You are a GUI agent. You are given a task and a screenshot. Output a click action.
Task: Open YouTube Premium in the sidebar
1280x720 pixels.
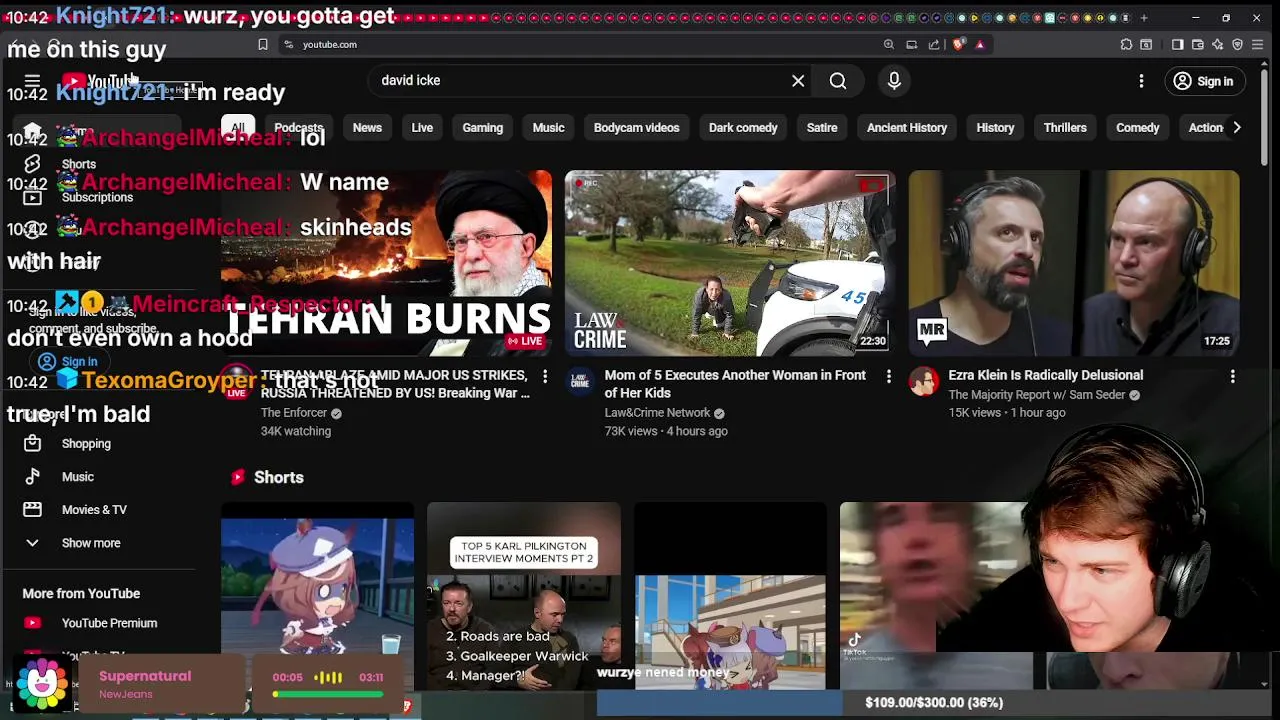[x=110, y=623]
